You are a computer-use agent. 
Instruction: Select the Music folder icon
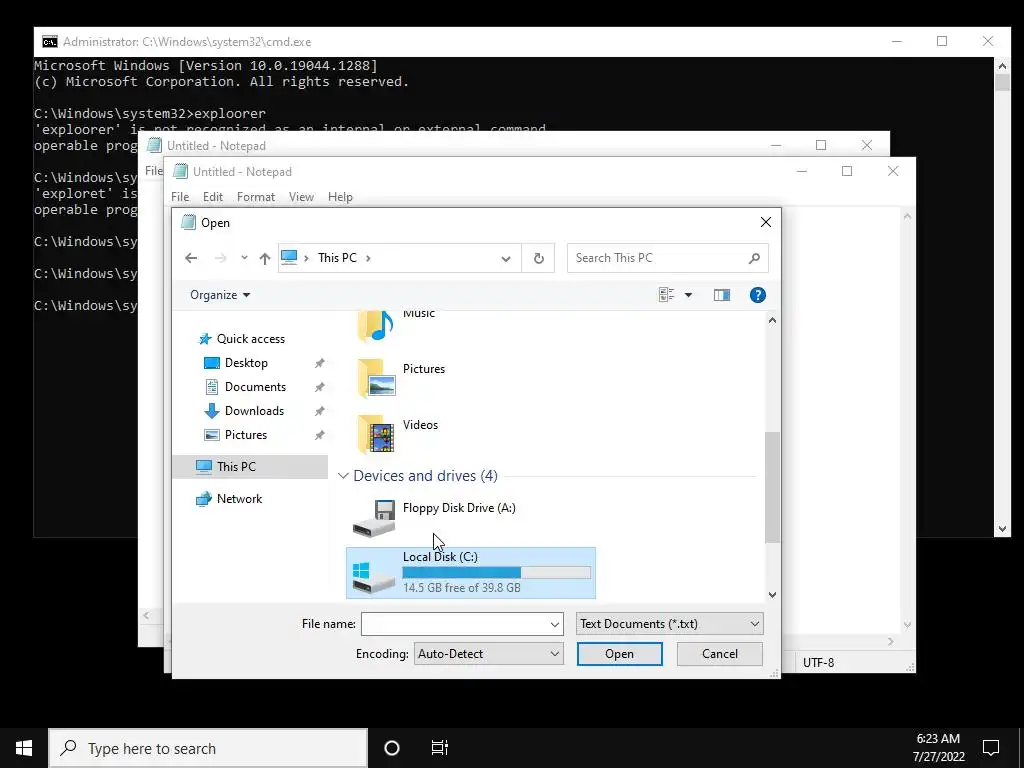[x=376, y=325]
